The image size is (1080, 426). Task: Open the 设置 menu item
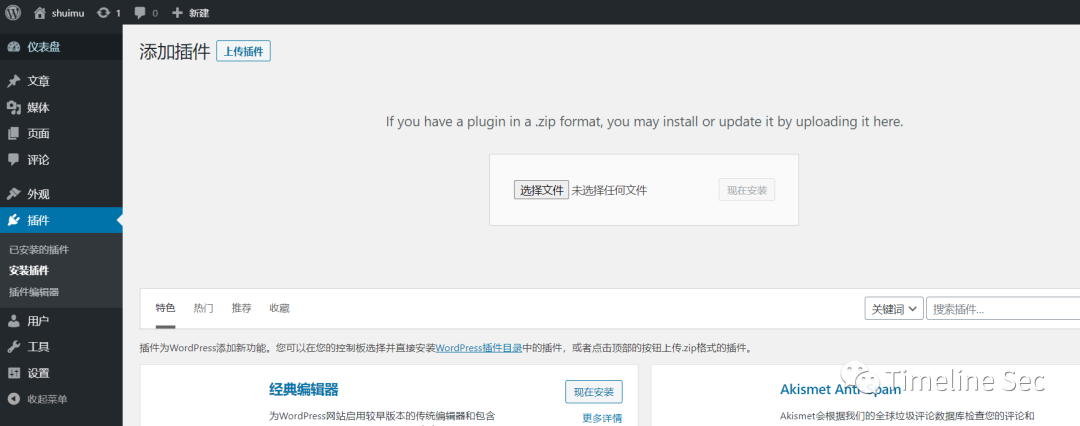tap(61, 374)
